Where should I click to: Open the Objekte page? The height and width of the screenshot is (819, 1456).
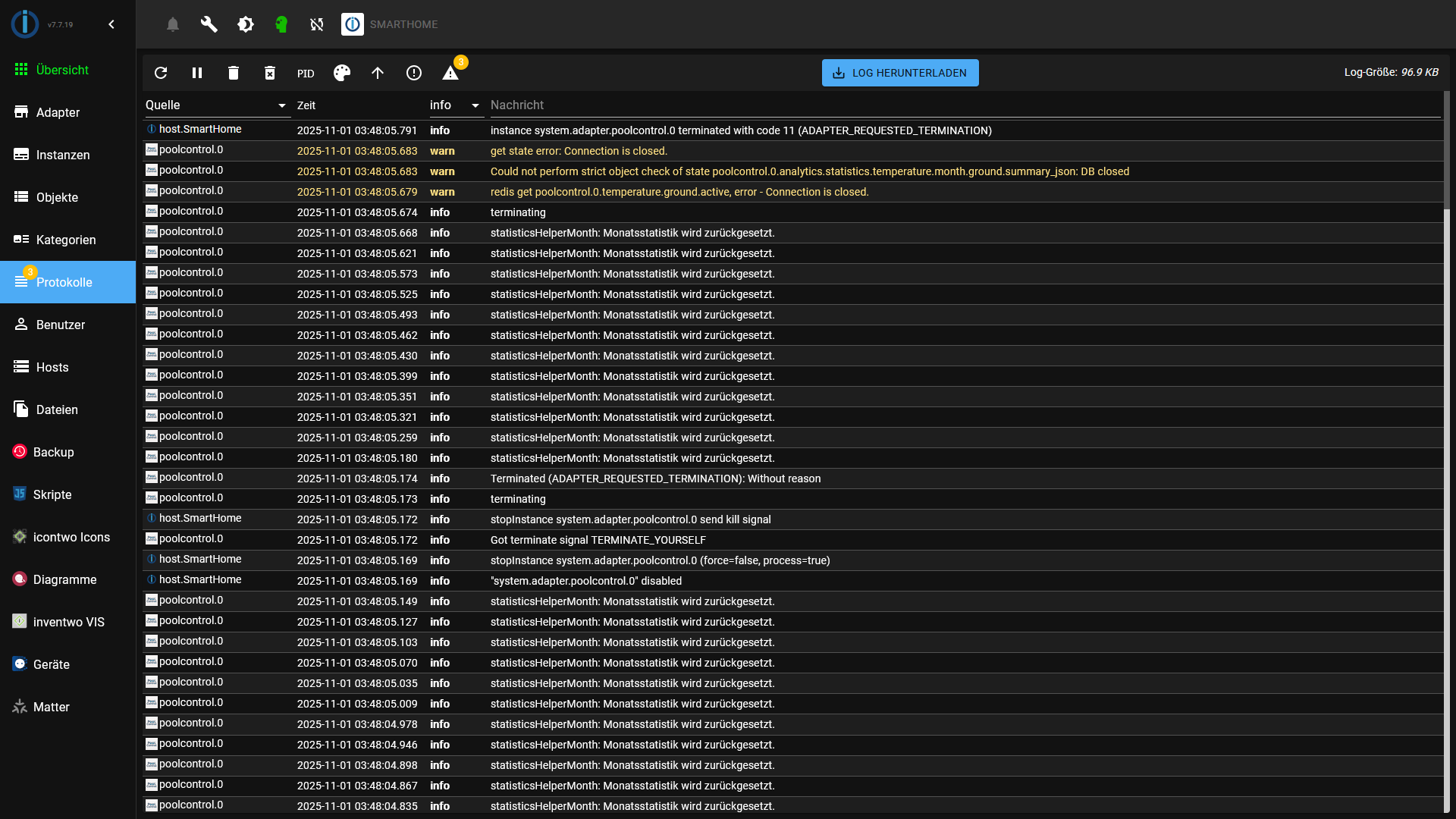[57, 197]
